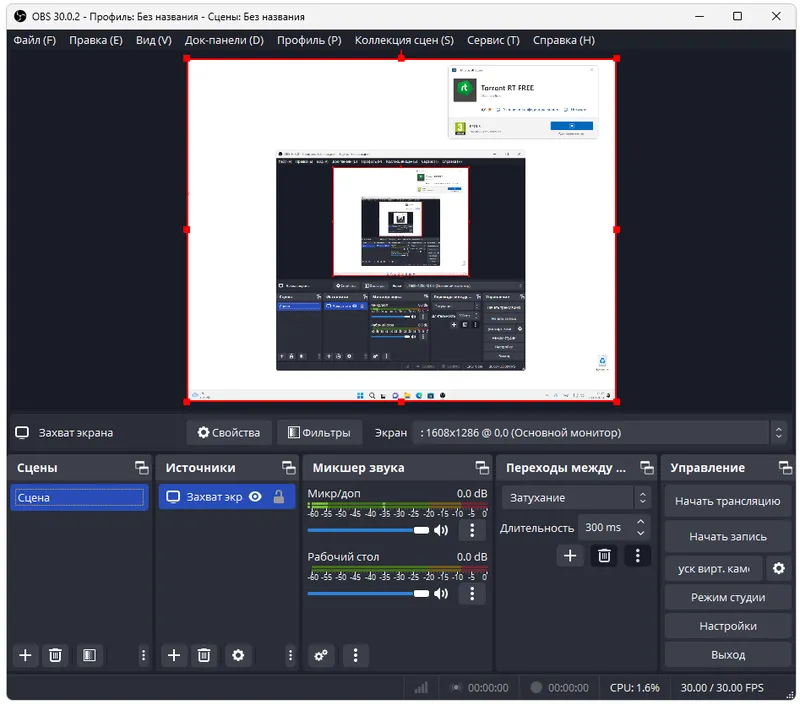Open advanced audio properties gears icon
This screenshot has height=705, width=800.
click(321, 656)
